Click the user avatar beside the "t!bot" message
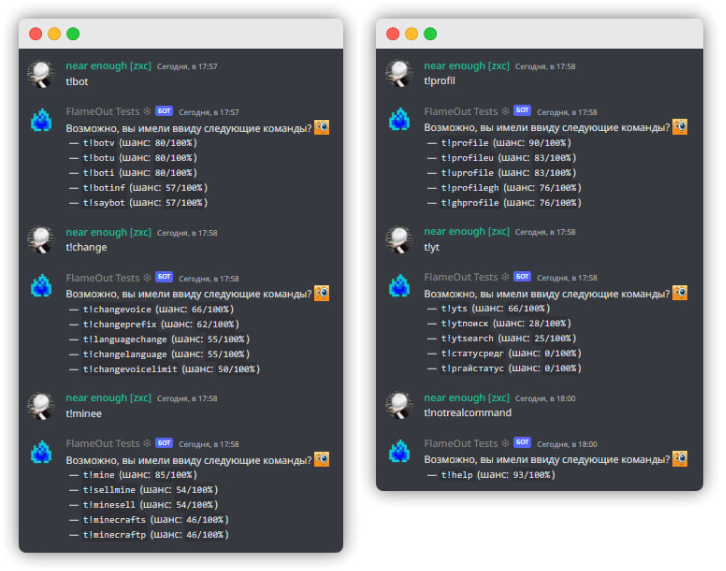 click(x=41, y=74)
